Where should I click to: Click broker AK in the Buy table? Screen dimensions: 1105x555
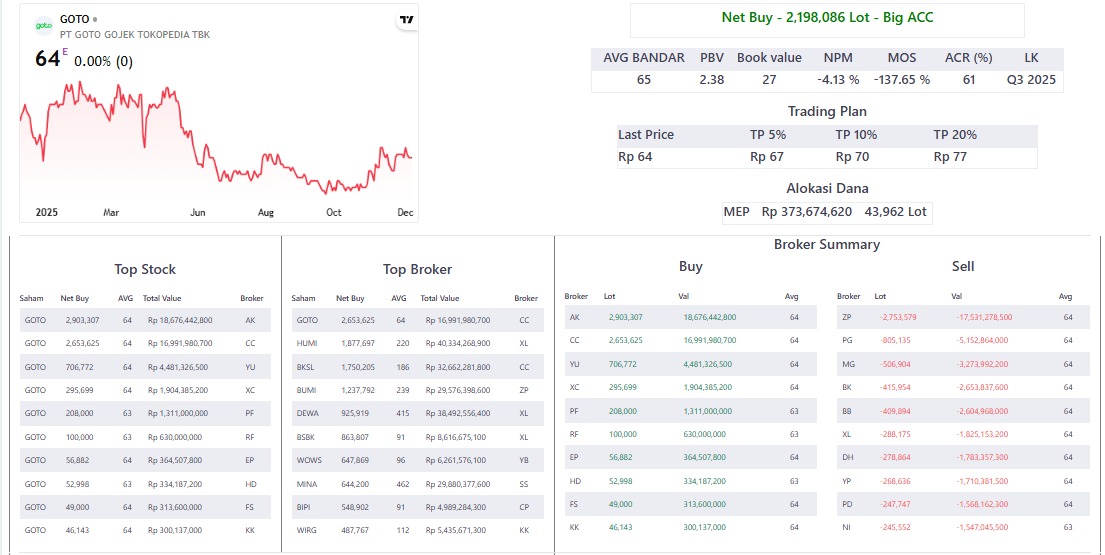pos(574,317)
